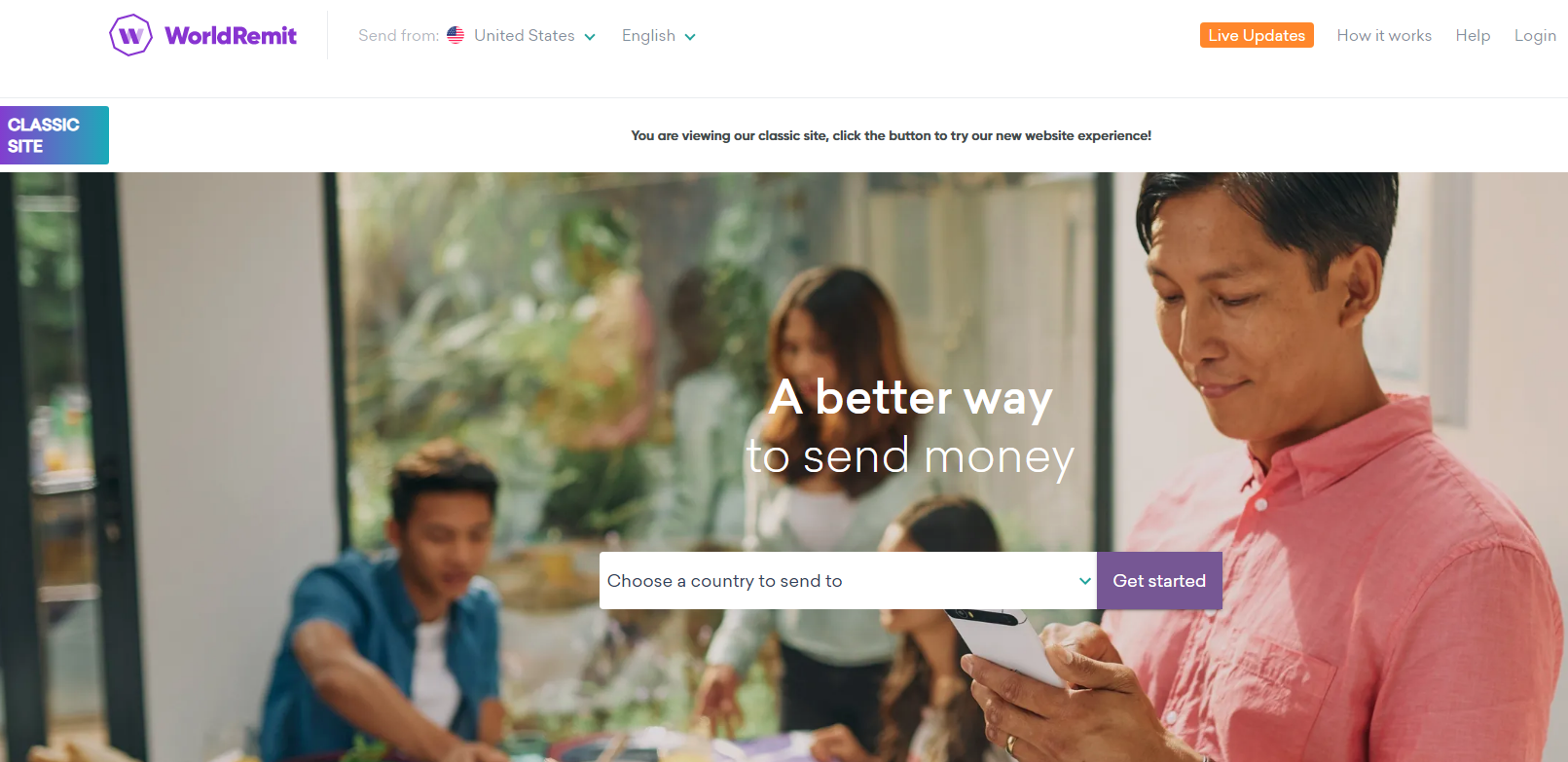
Task: Click the Login link
Action: tap(1535, 35)
